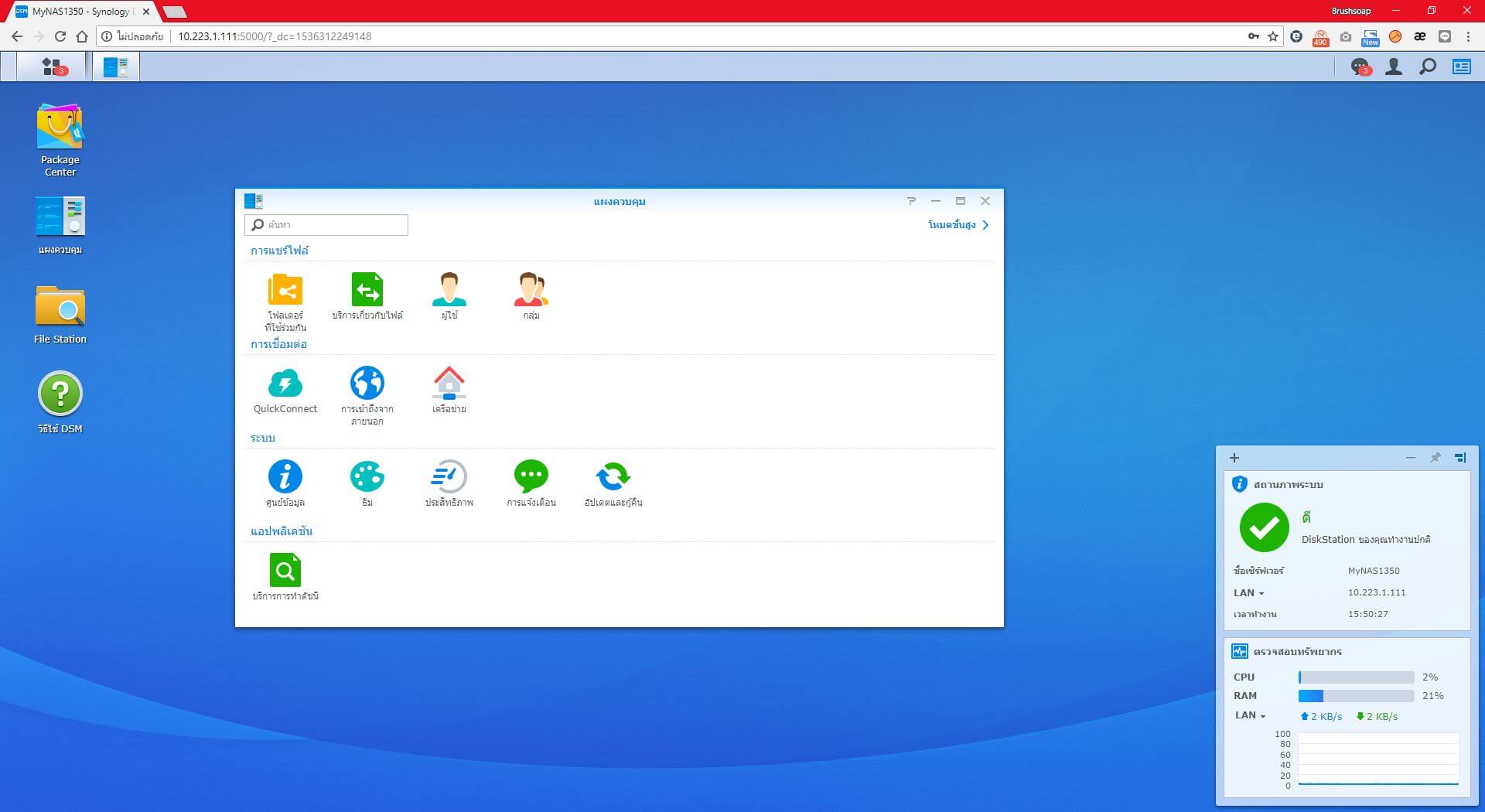1485x812 pixels.
Task: Click the System Health widget icon
Action: tap(1240, 484)
